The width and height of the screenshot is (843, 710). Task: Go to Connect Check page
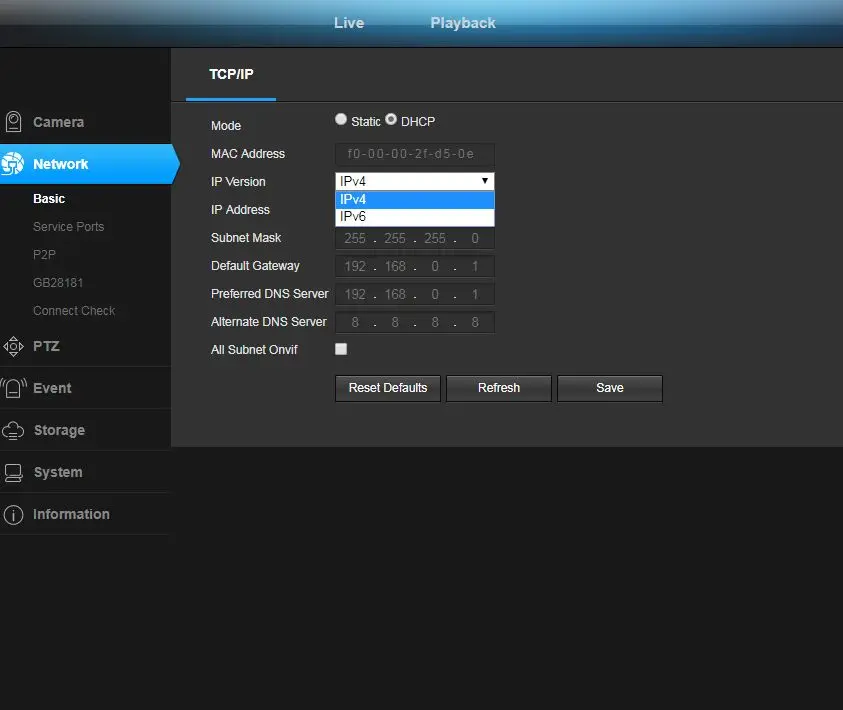(x=74, y=311)
